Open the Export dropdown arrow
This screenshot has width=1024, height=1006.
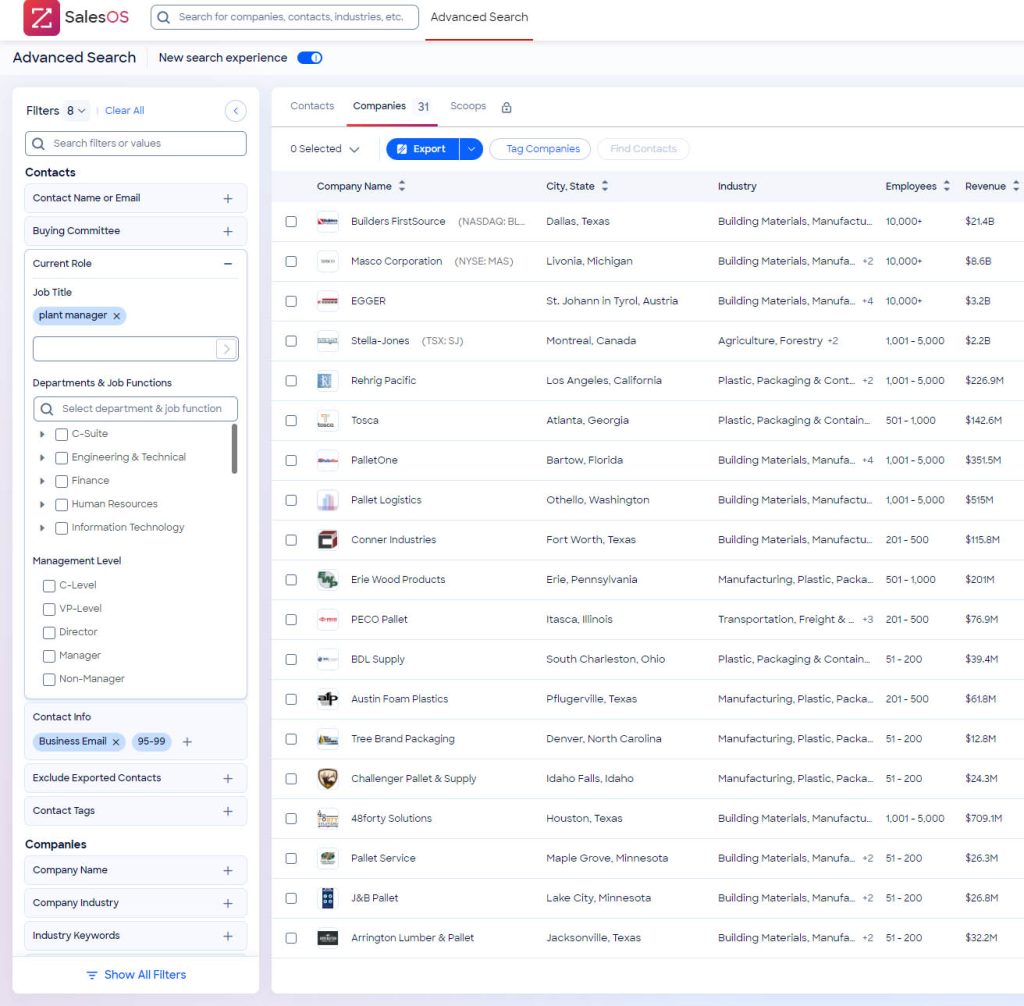[471, 149]
